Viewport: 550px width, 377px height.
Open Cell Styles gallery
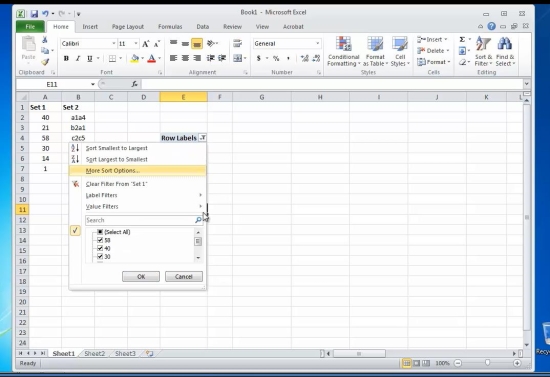400,51
